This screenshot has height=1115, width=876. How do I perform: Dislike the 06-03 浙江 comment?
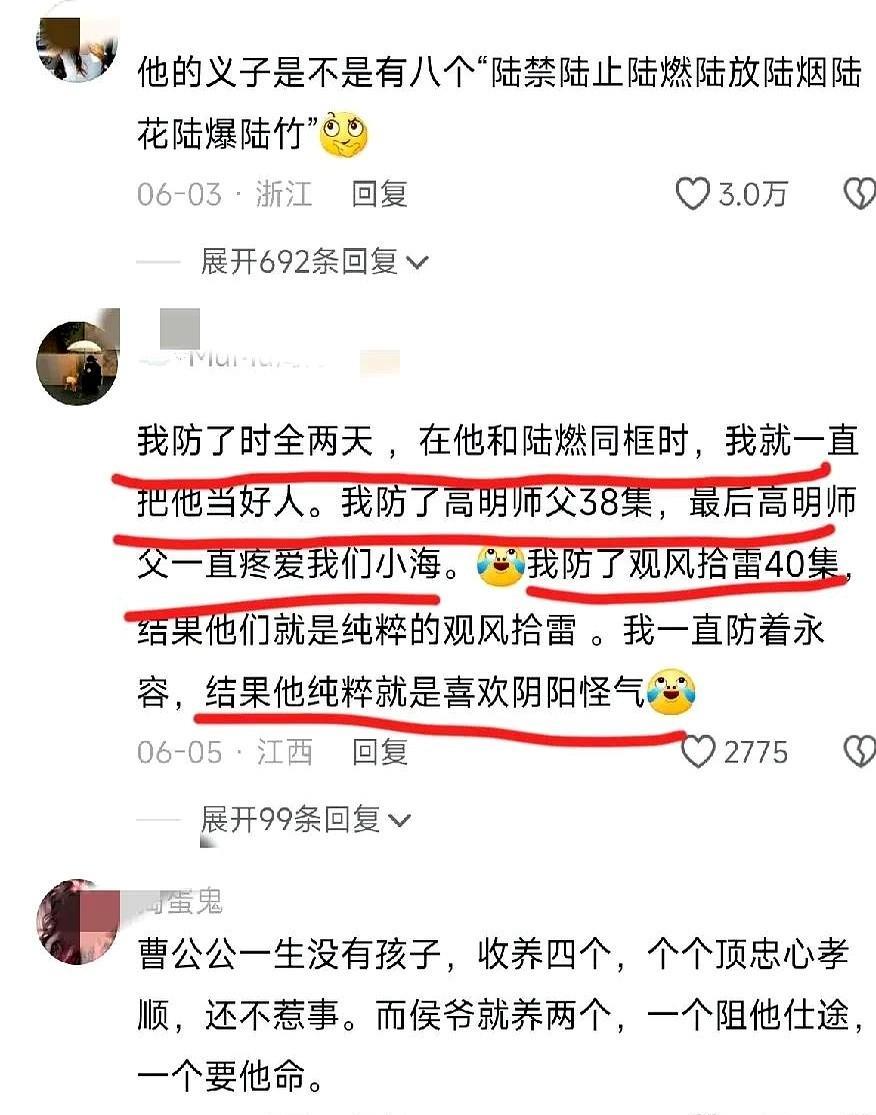860,193
